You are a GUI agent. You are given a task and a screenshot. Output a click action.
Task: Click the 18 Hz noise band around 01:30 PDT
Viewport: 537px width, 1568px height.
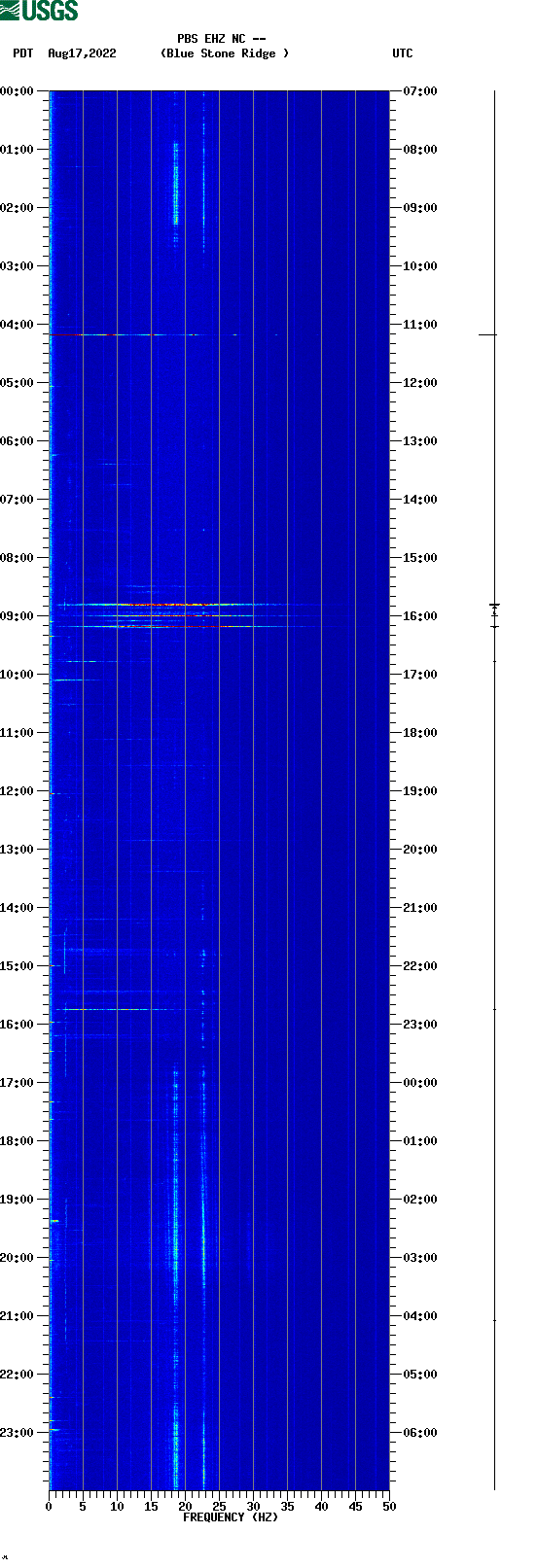[x=176, y=183]
